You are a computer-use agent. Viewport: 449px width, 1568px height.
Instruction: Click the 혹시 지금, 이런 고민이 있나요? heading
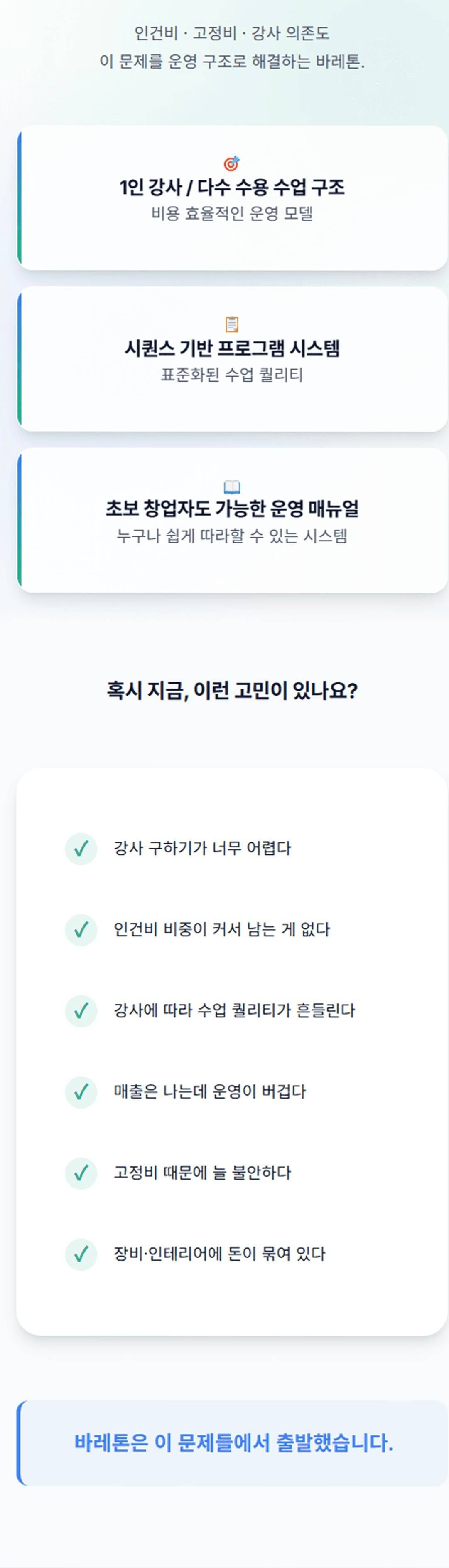click(x=232, y=690)
